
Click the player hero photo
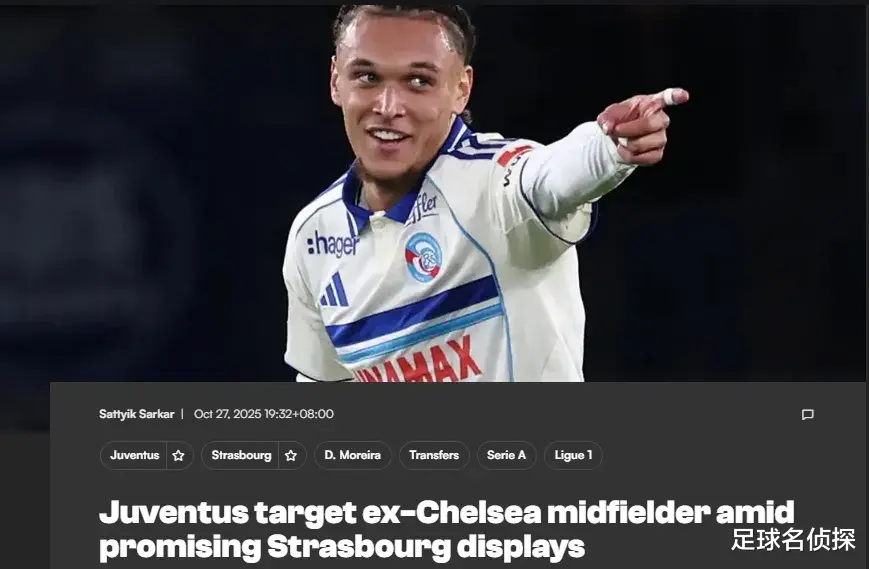pos(434,191)
